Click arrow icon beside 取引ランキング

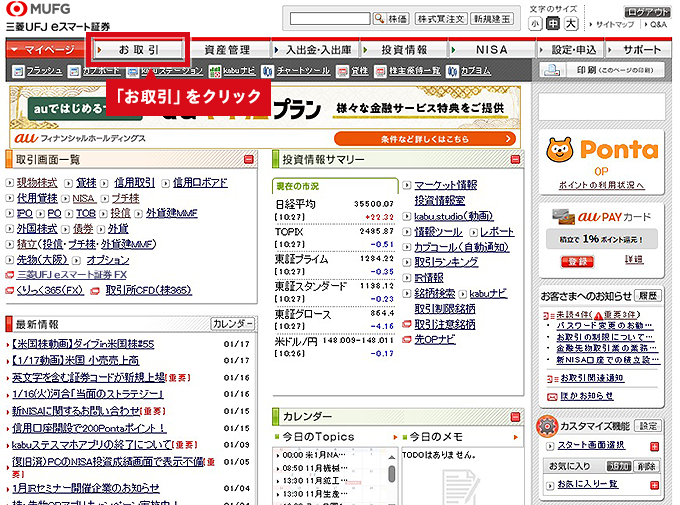[406, 262]
